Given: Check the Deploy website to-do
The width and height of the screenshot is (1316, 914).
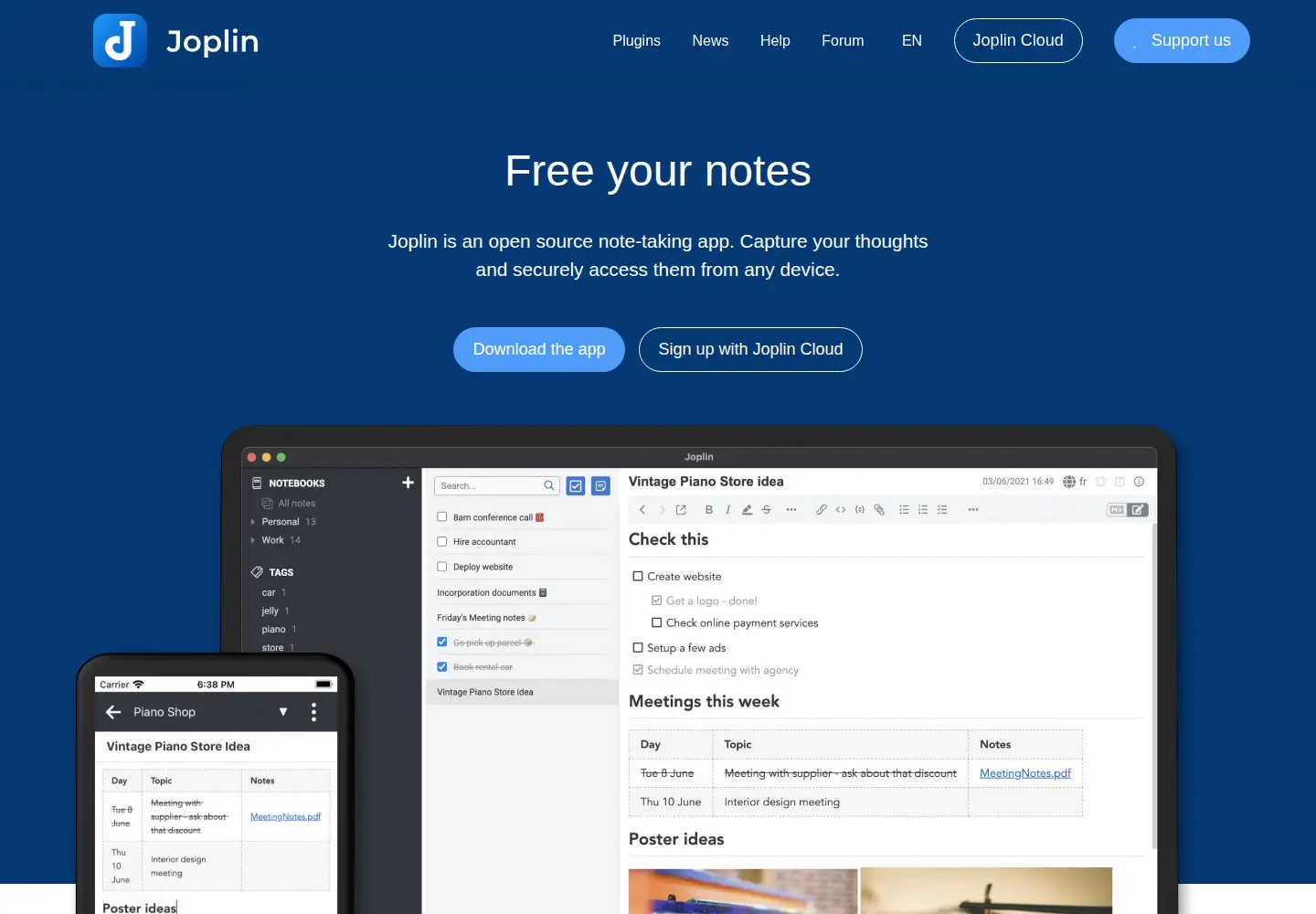Looking at the screenshot, I should coord(442,566).
